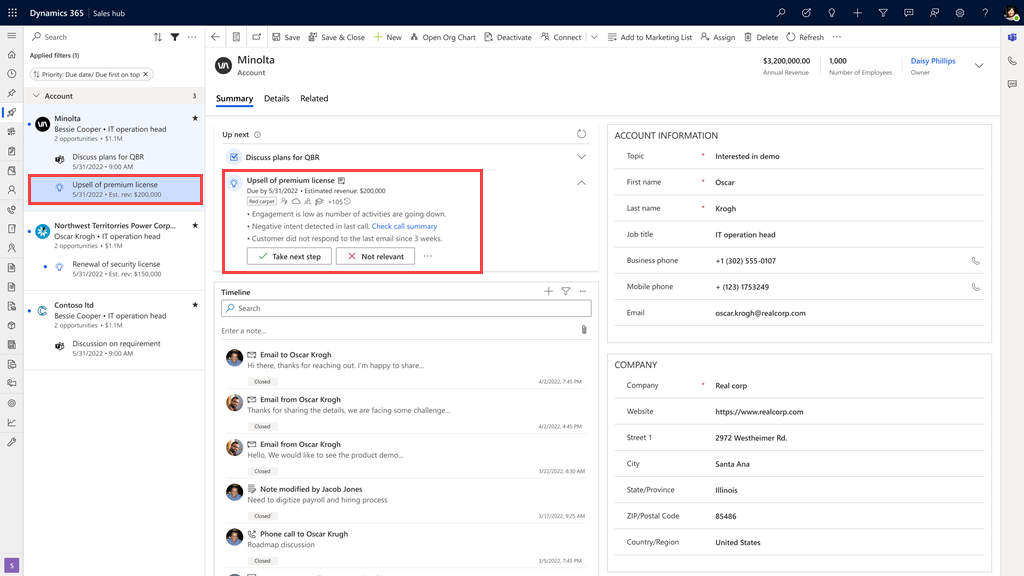Open user profile avatar
Screen dimensions: 1024x576
point(1011,13)
